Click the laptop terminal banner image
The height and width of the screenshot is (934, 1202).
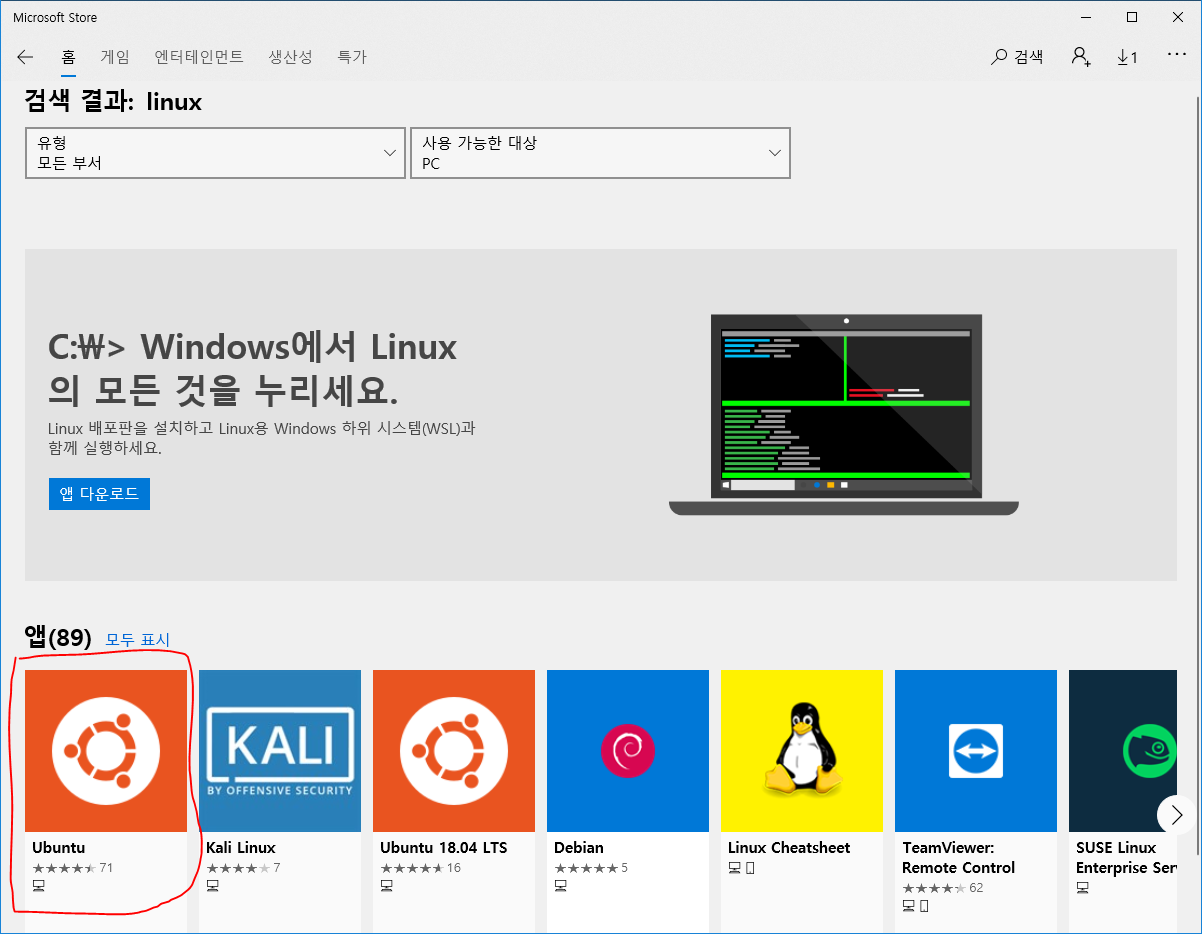tap(844, 415)
